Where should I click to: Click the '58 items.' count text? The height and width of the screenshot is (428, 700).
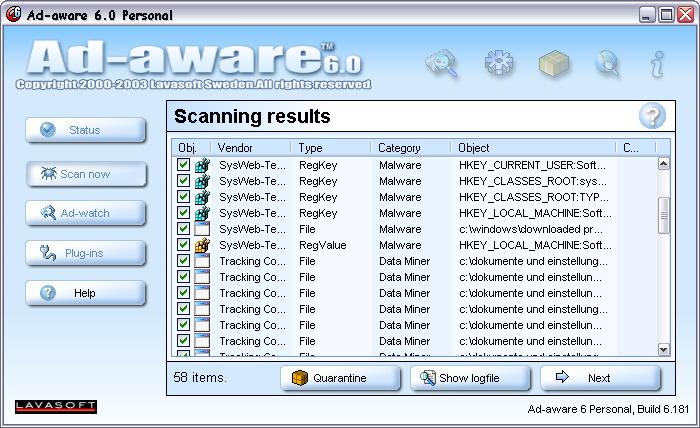click(200, 378)
